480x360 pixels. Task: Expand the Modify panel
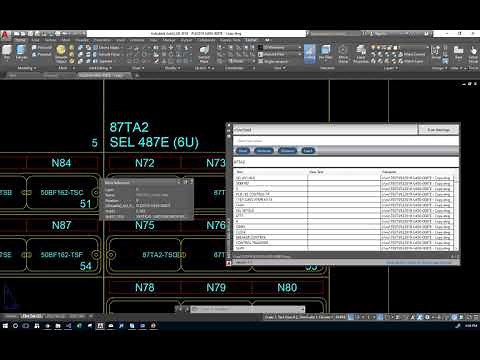point(172,68)
